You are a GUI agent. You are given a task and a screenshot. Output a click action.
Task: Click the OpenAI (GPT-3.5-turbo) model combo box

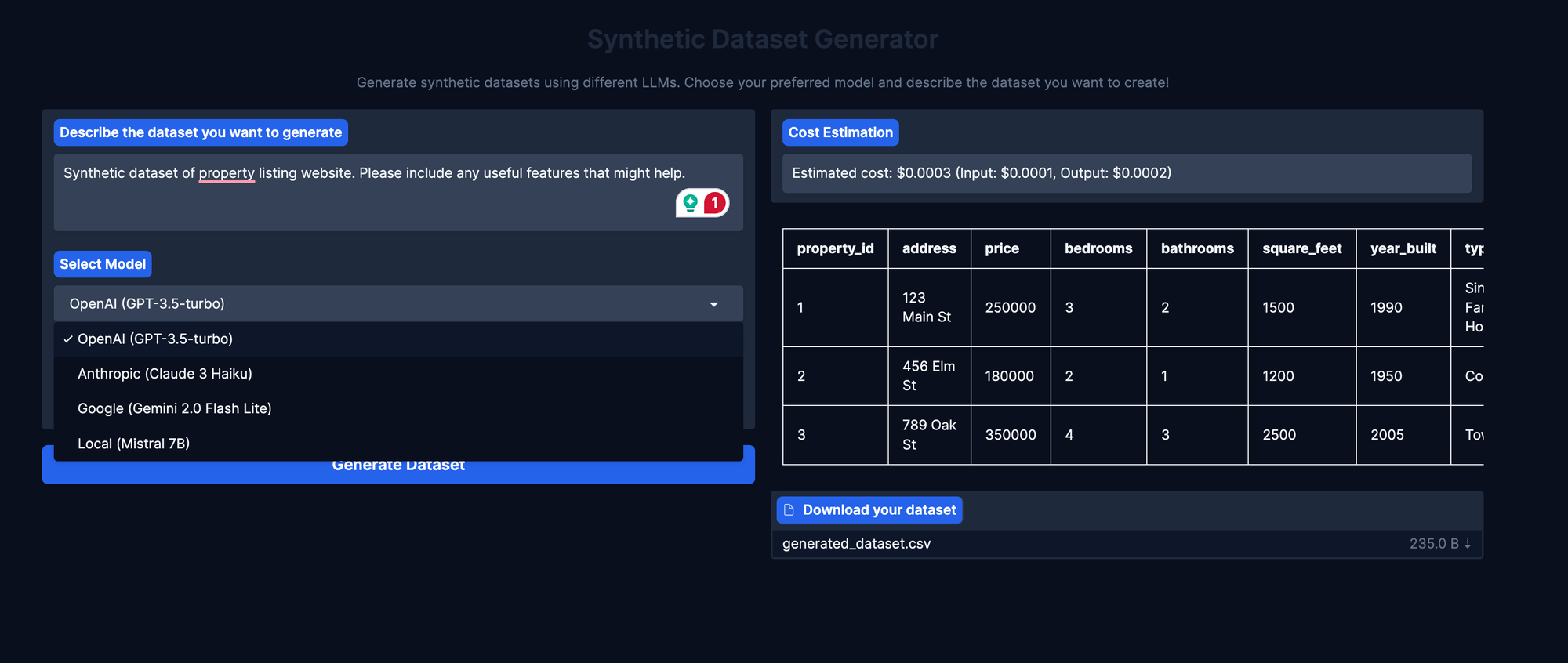click(x=398, y=303)
